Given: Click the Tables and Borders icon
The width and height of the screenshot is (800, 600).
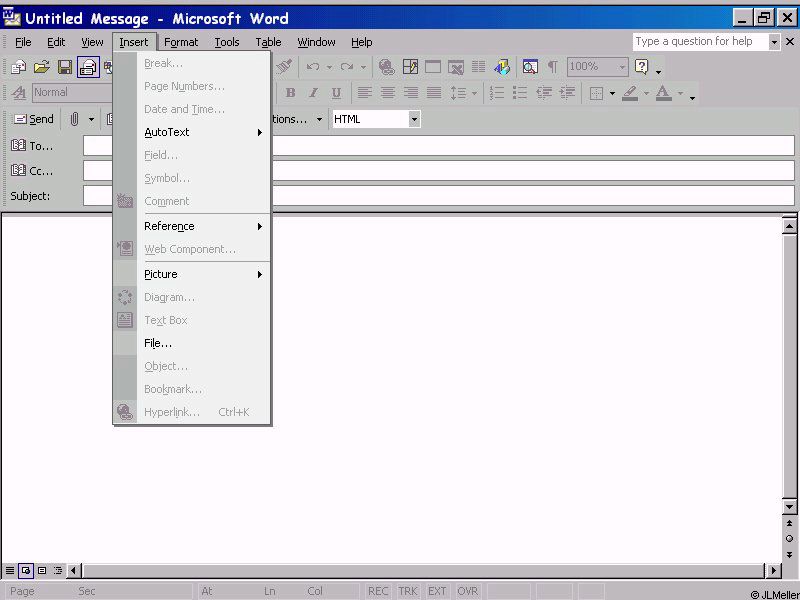Looking at the screenshot, I should pyautogui.click(x=410, y=67).
